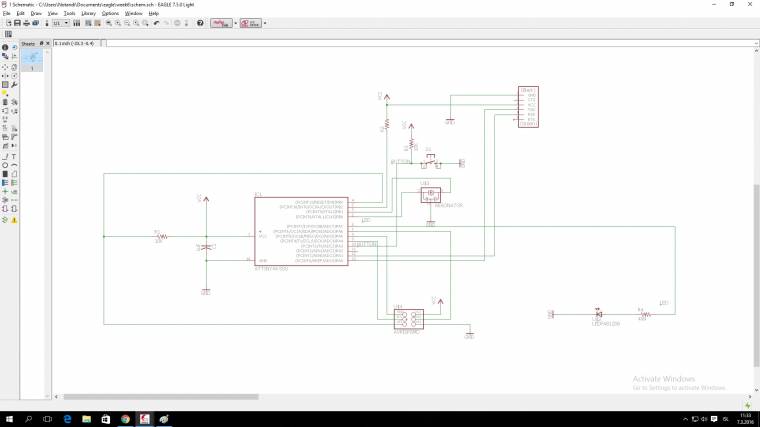Screen dimensions: 760x427
Task: Click the ATTINY44 IC1 symbol on canvas
Action: pyautogui.click(x=301, y=231)
